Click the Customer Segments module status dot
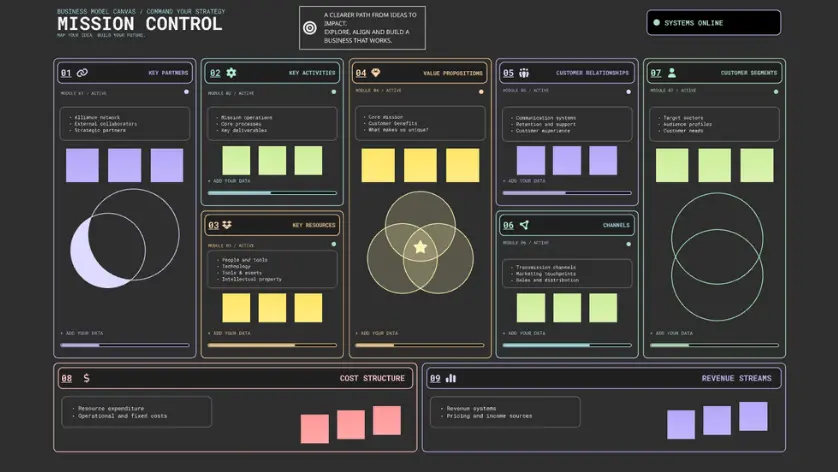The width and height of the screenshot is (838, 472). (775, 92)
